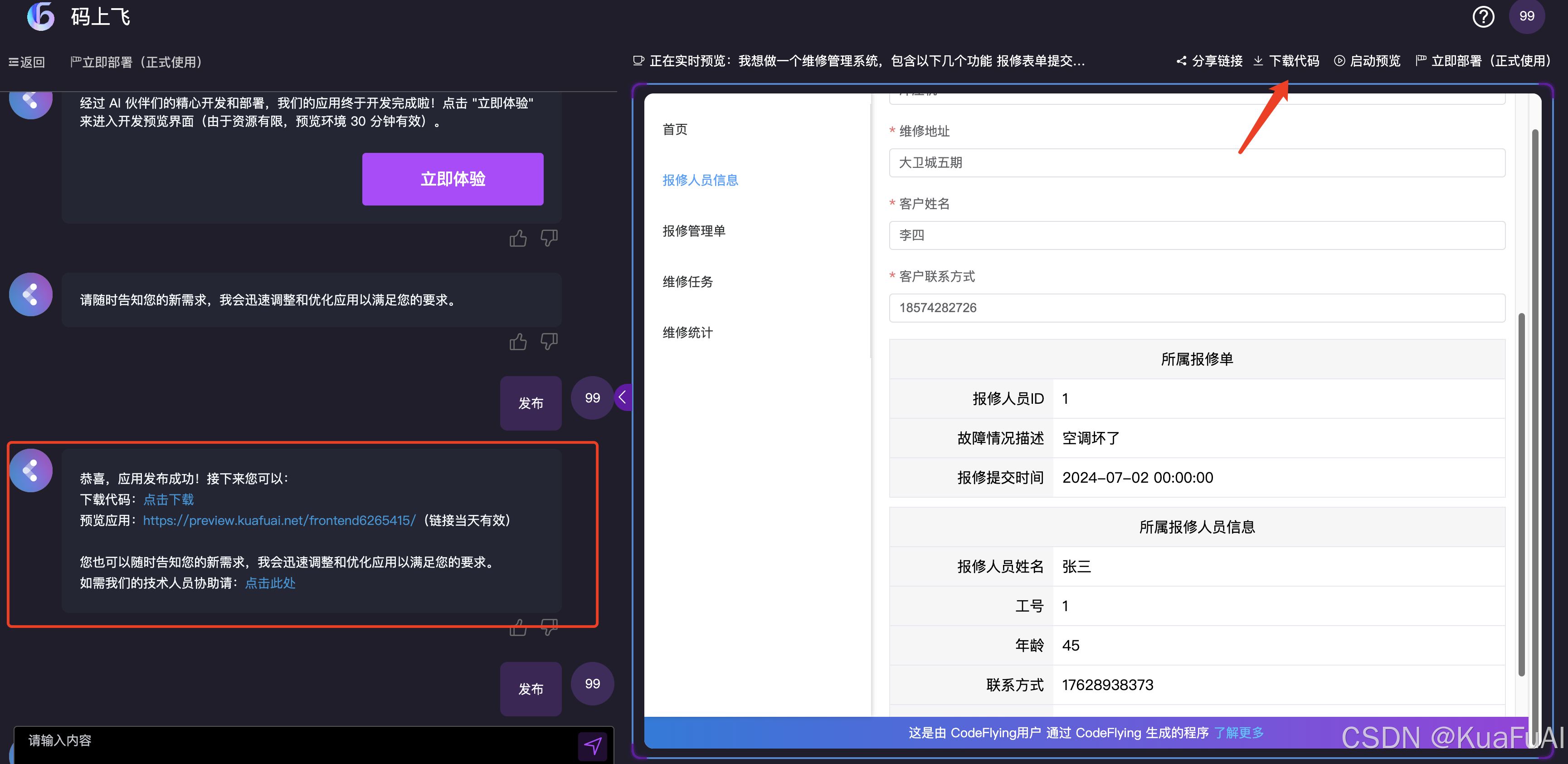Click the help question mark icon
This screenshot has height=764, width=1568.
(x=1483, y=16)
